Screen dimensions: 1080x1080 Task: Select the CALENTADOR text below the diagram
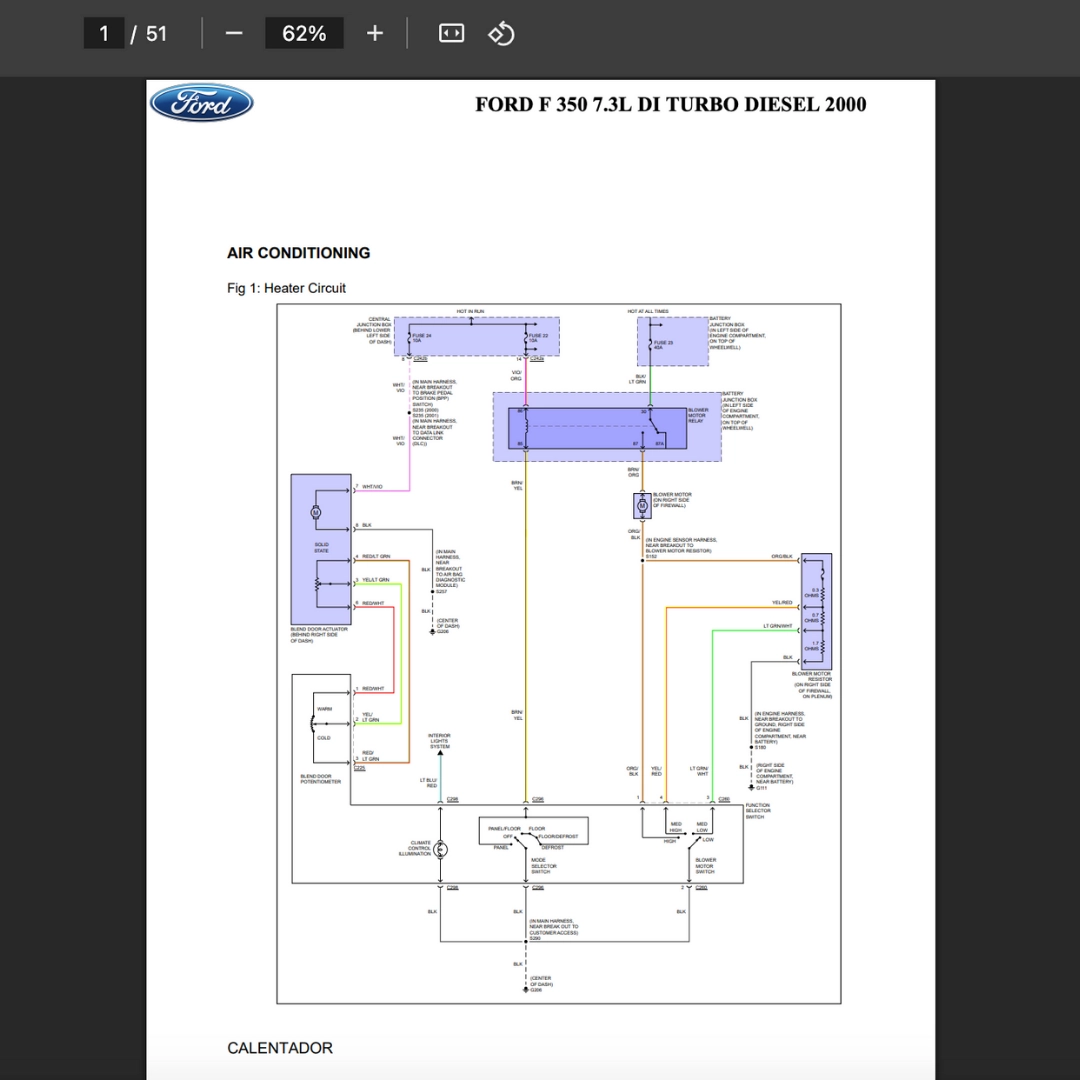[x=280, y=1048]
